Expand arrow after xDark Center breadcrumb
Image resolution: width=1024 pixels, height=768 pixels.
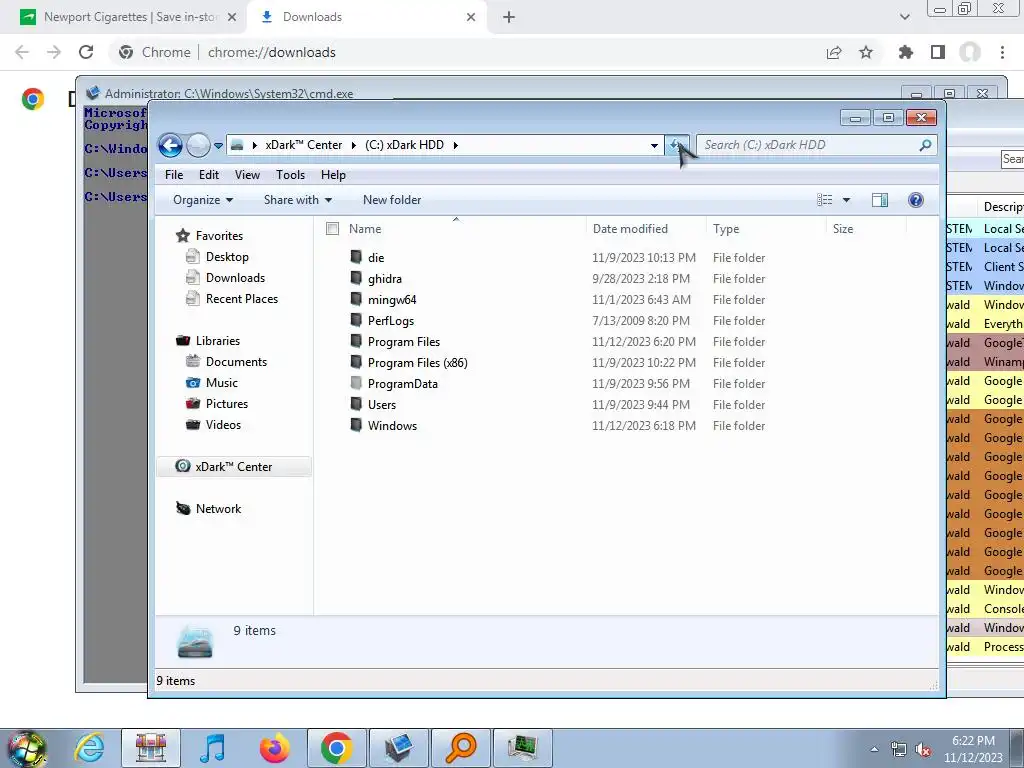click(353, 145)
